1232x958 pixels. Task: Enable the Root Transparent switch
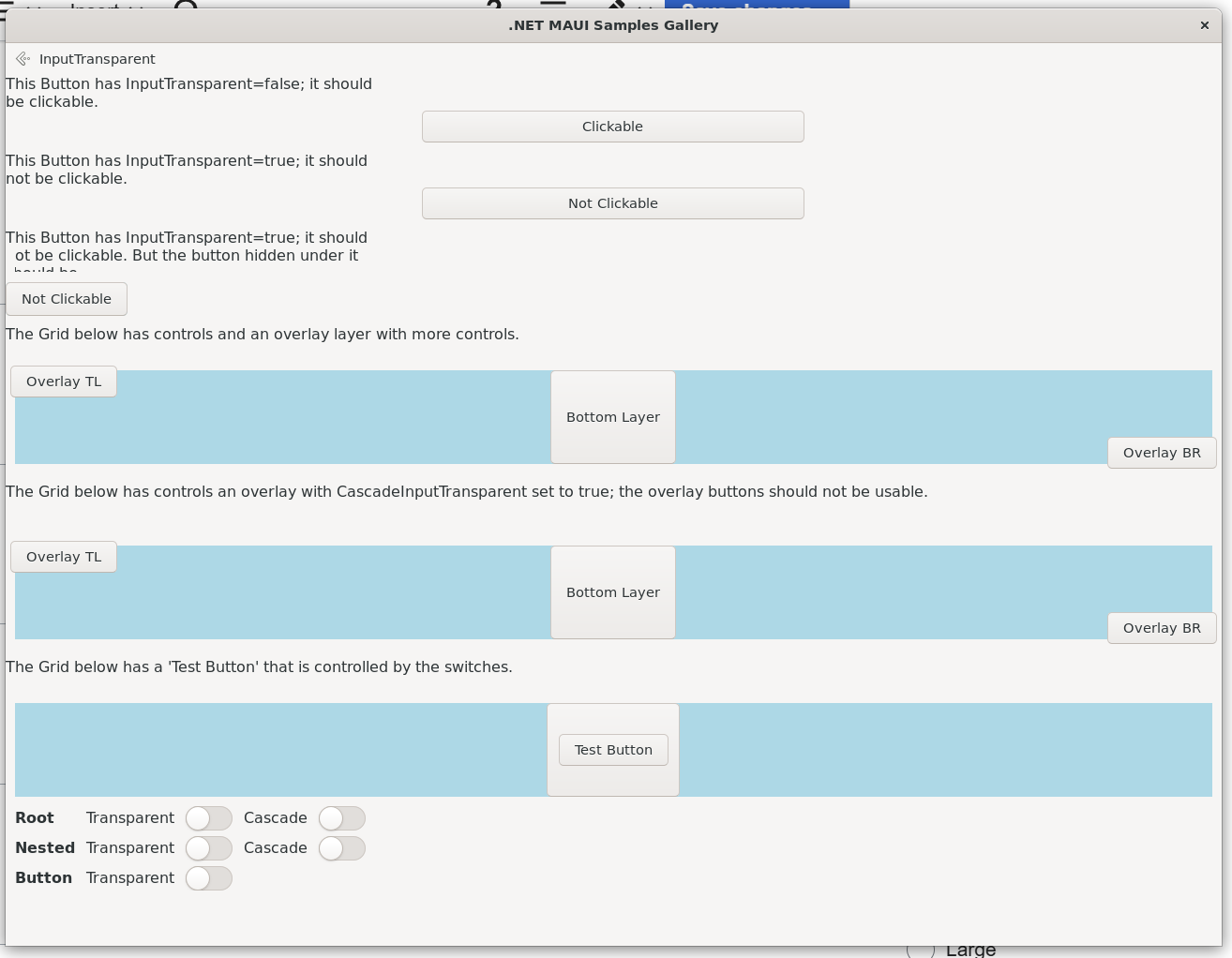(208, 818)
